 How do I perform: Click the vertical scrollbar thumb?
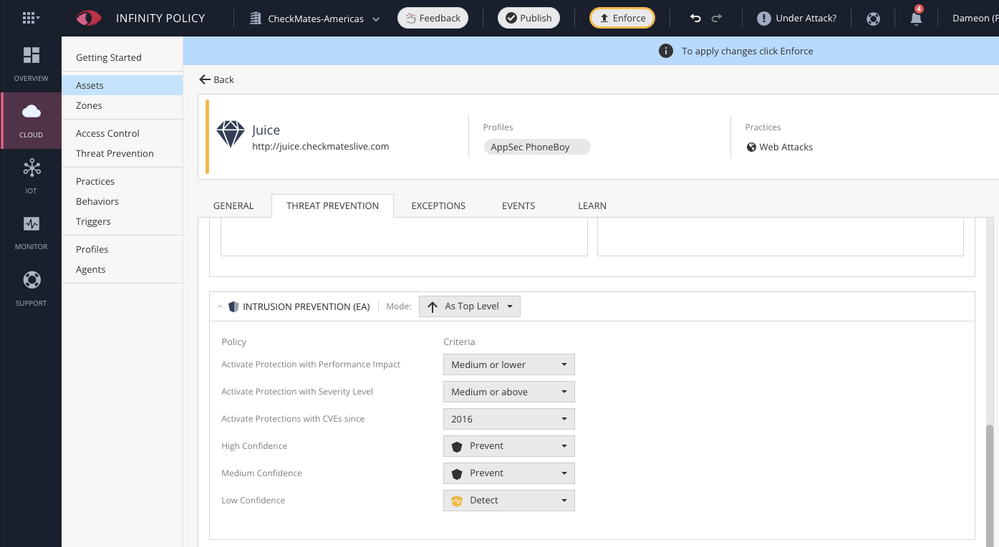[989, 484]
